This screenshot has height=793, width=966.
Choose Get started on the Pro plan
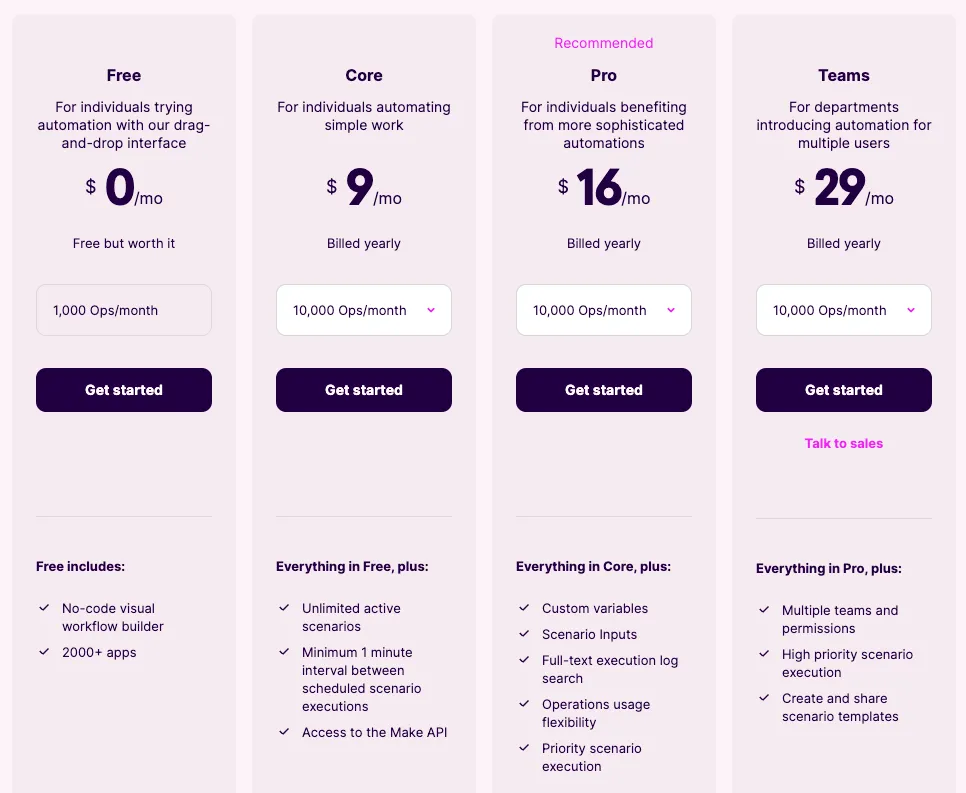click(x=604, y=390)
